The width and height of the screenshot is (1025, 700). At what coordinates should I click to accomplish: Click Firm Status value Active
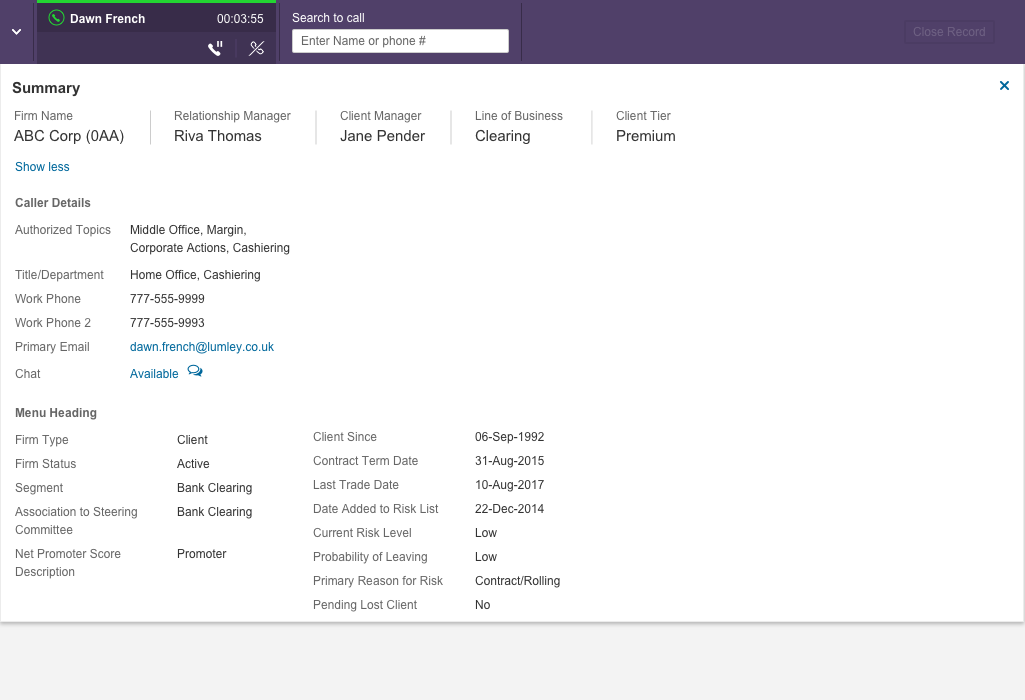click(193, 464)
